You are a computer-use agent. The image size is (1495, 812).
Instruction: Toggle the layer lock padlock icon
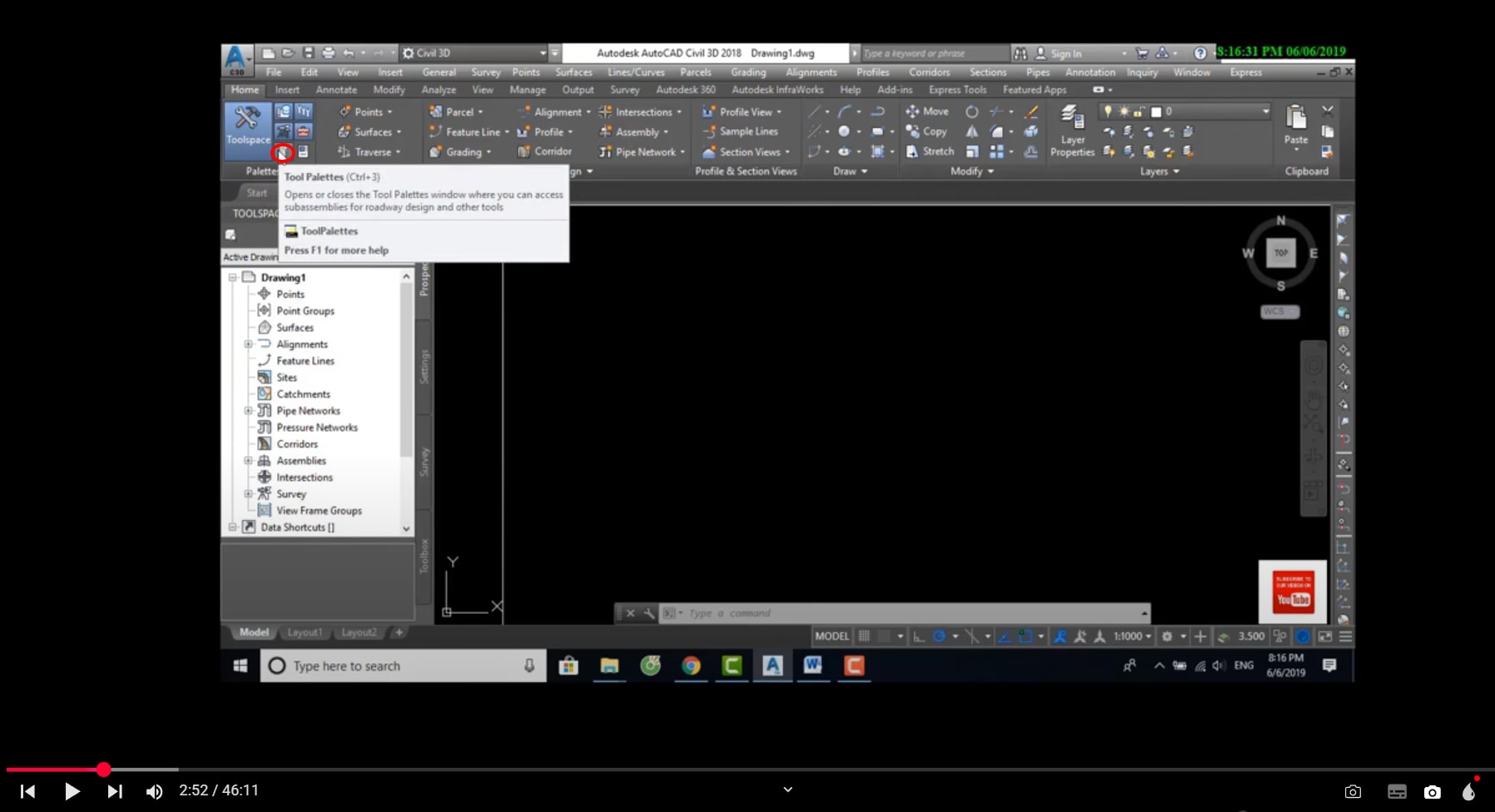tap(1139, 111)
